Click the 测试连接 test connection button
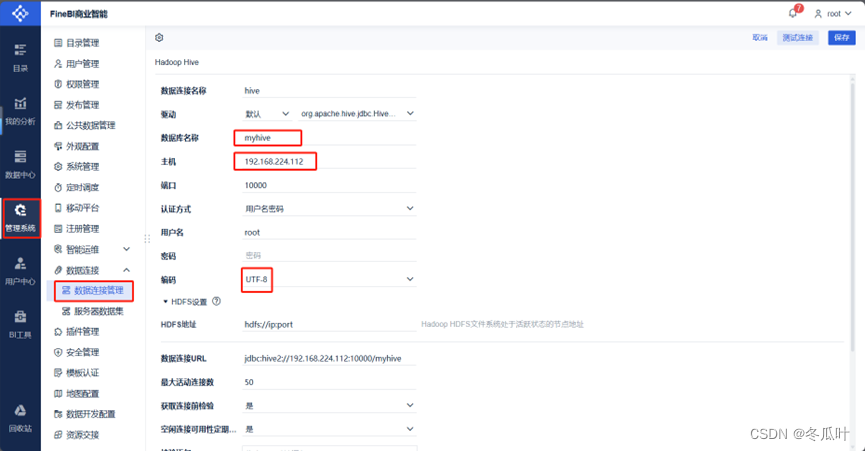Screen dimensions: 865x451 (x=798, y=37)
